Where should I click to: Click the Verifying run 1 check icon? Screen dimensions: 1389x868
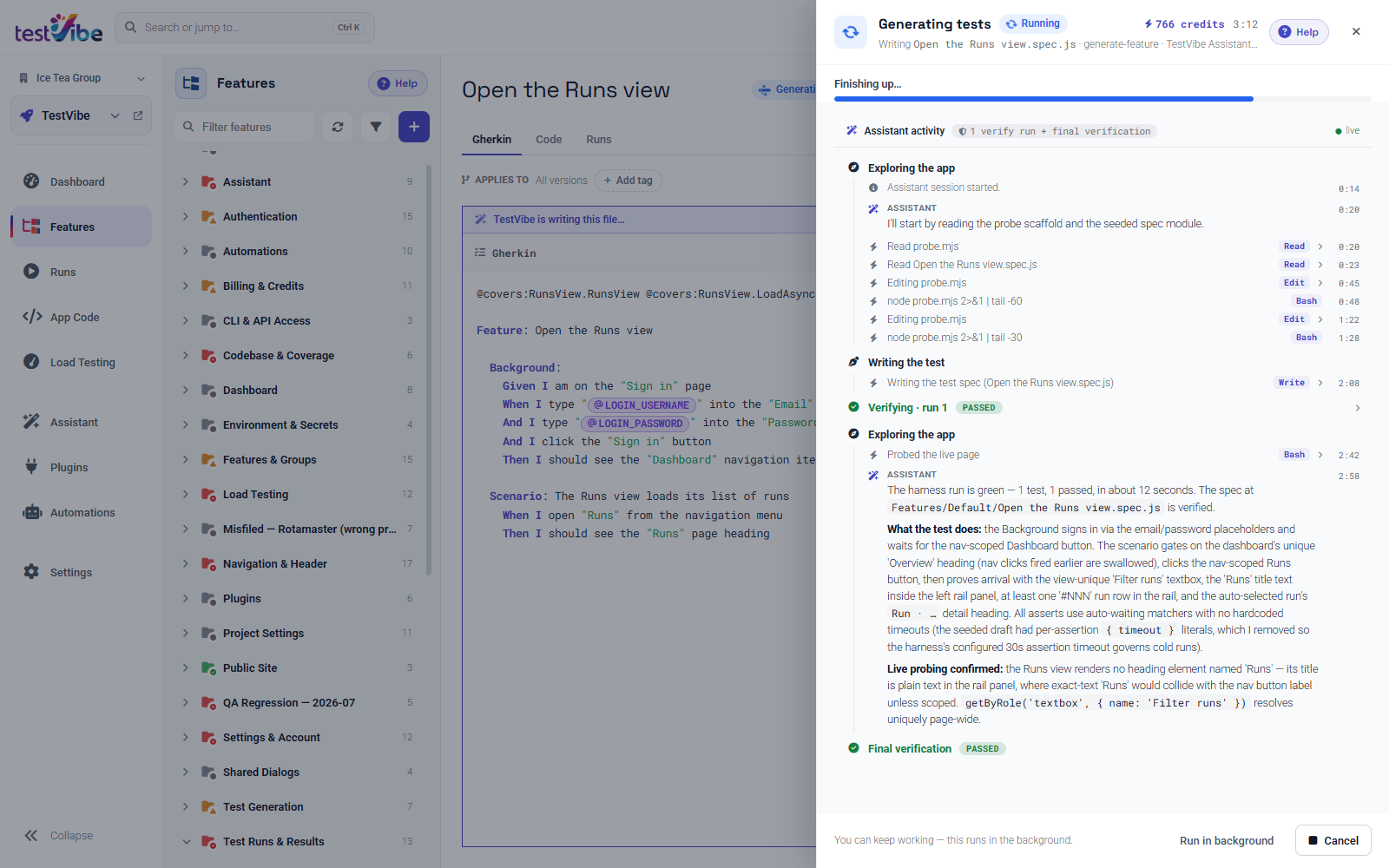pos(853,407)
